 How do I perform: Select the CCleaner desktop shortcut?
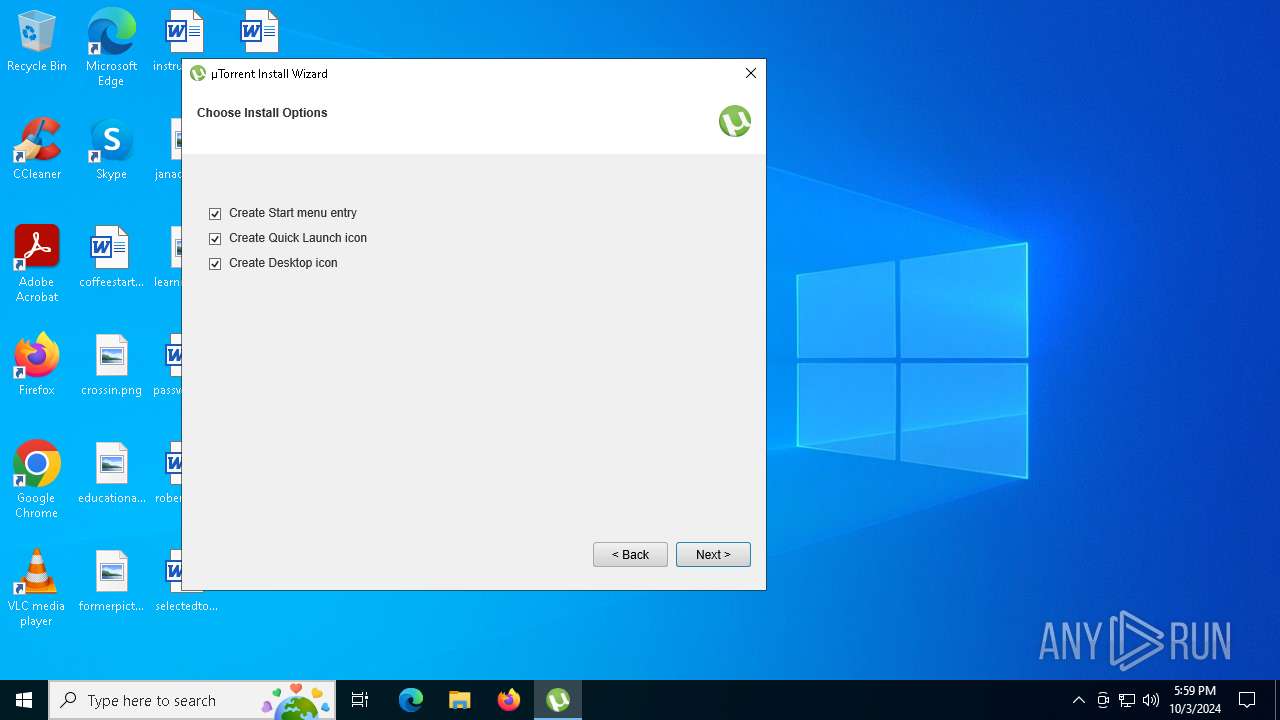[37, 149]
